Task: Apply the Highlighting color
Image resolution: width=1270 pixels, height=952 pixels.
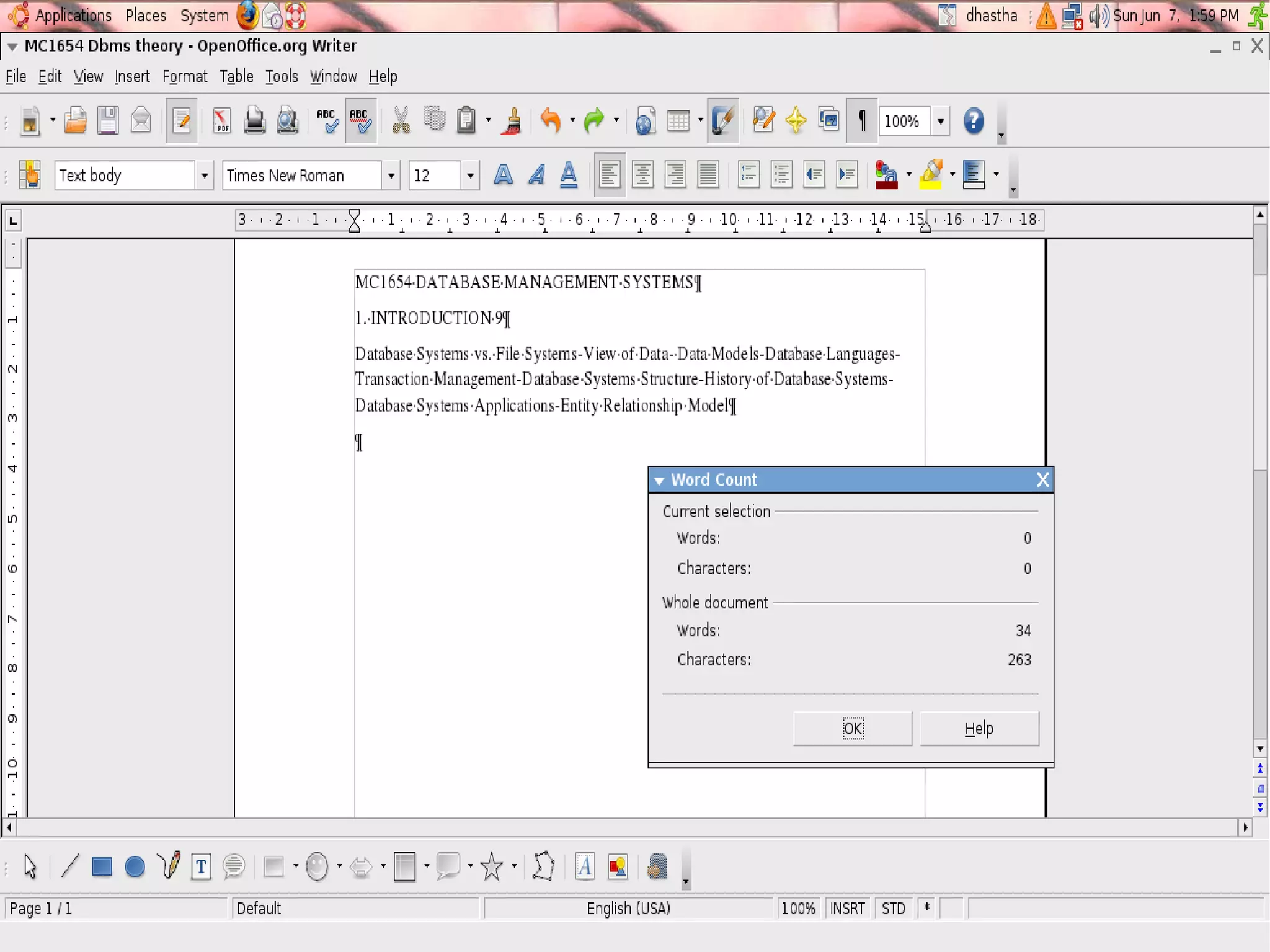Action: pos(931,175)
